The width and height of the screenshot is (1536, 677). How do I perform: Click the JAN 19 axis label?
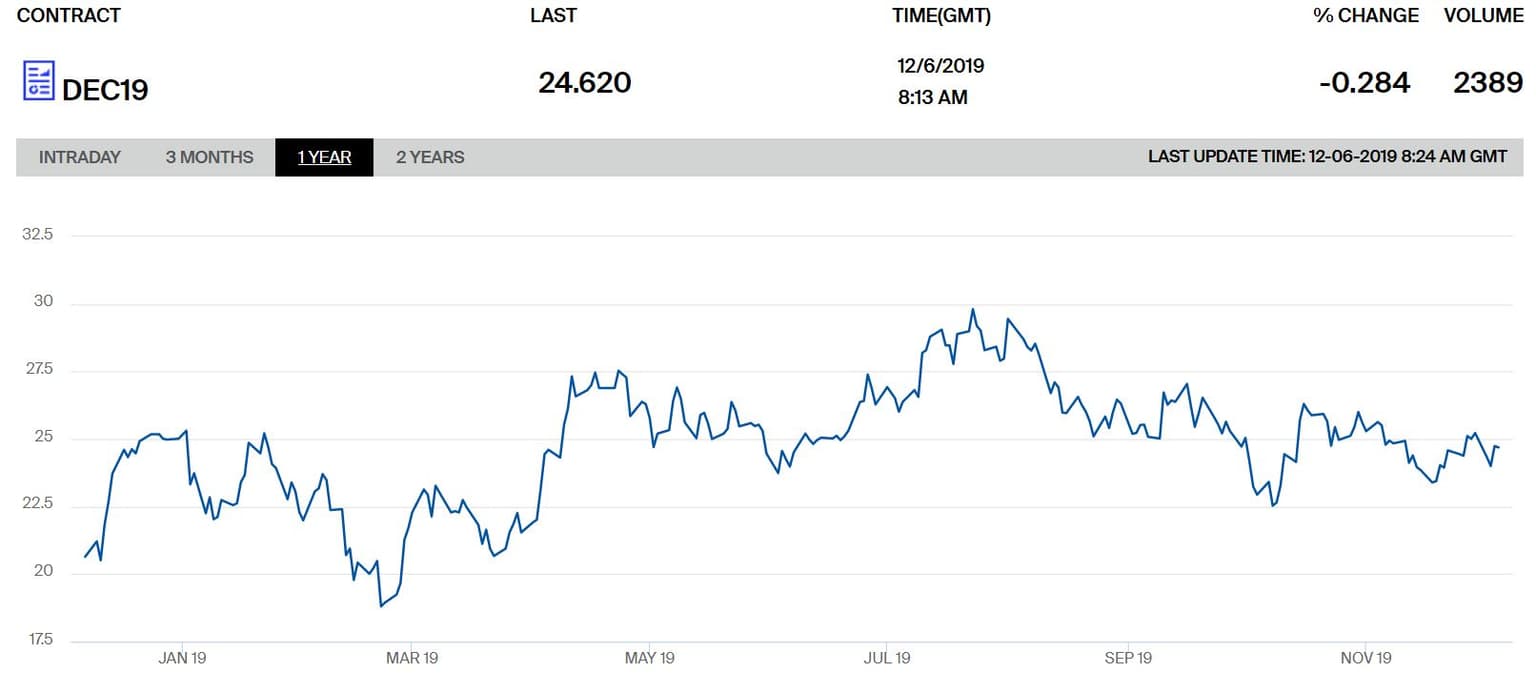coord(183,658)
